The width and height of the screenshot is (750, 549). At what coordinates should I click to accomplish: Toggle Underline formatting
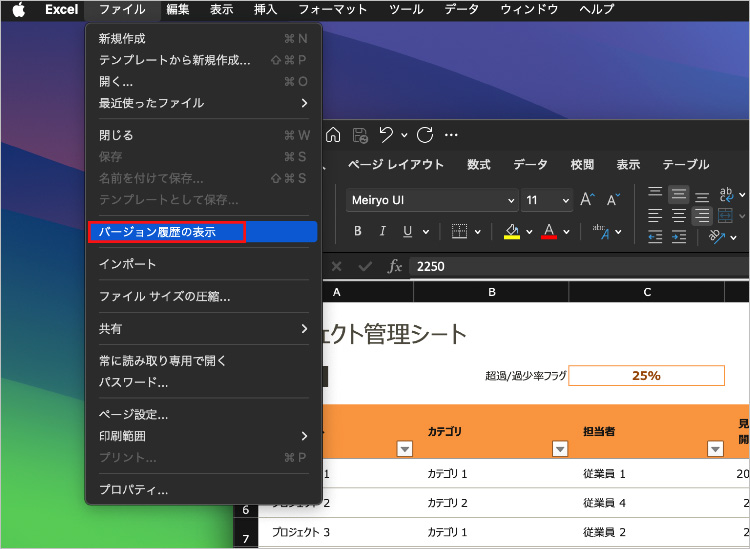click(408, 231)
